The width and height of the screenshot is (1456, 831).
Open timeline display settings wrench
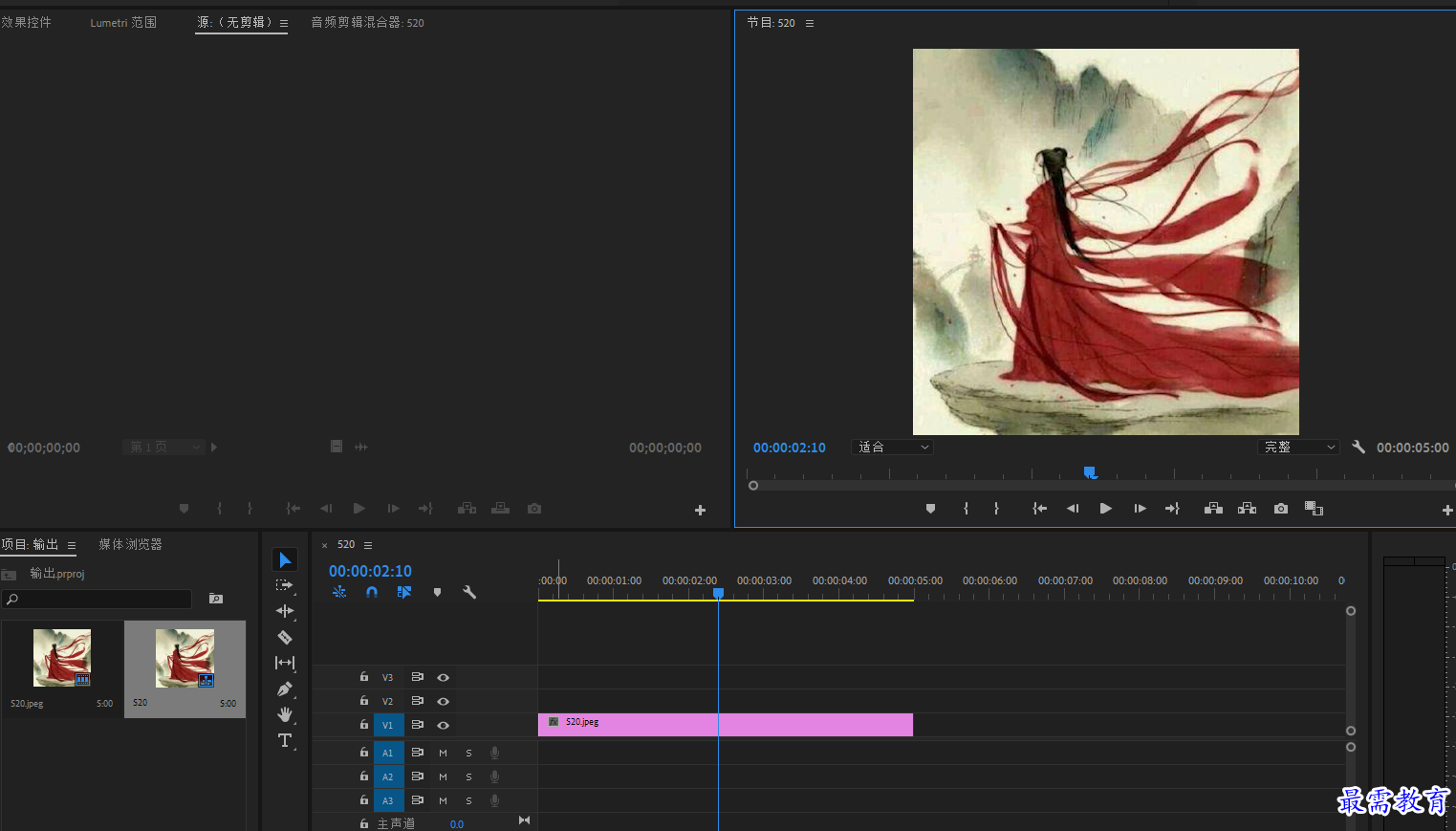tap(469, 592)
